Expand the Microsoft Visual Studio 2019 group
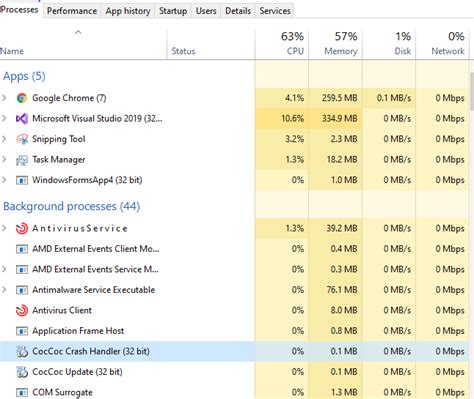 click(4, 118)
